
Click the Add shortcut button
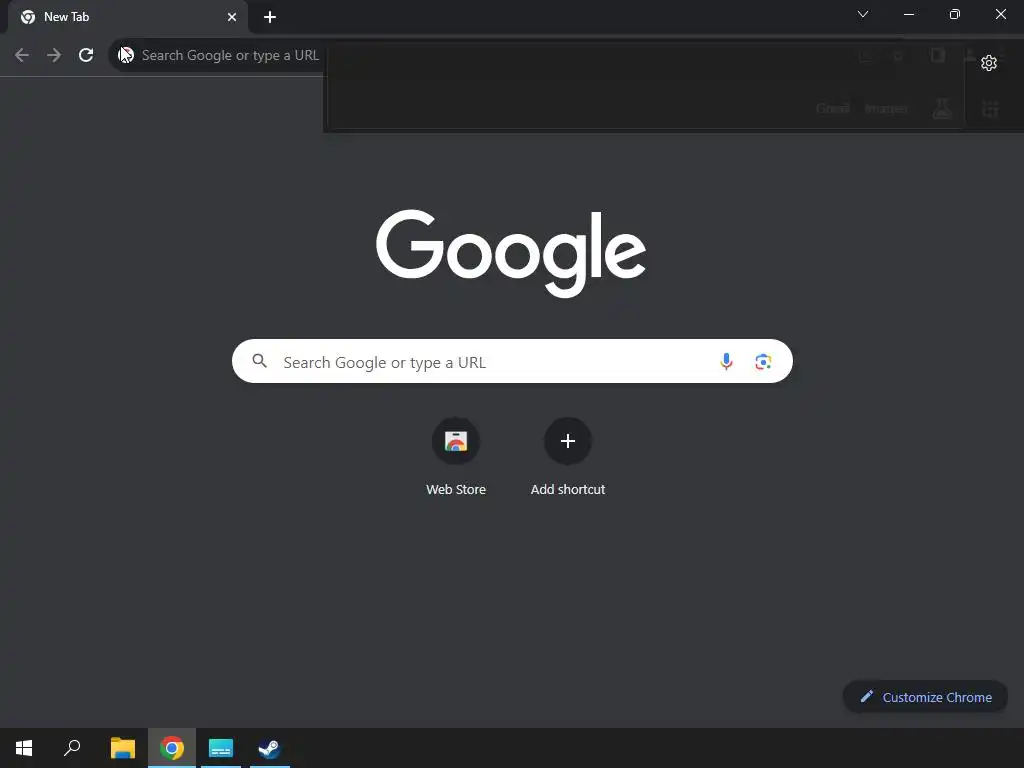(568, 457)
